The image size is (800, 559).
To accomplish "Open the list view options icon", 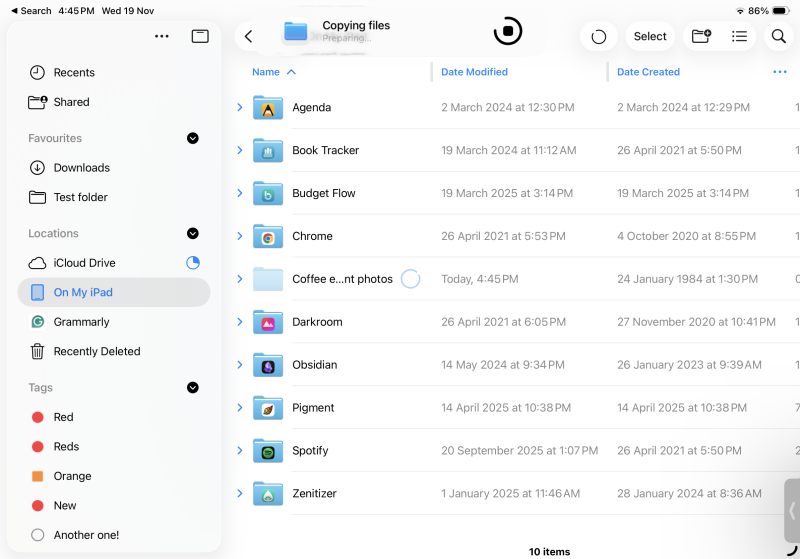I will click(739, 36).
